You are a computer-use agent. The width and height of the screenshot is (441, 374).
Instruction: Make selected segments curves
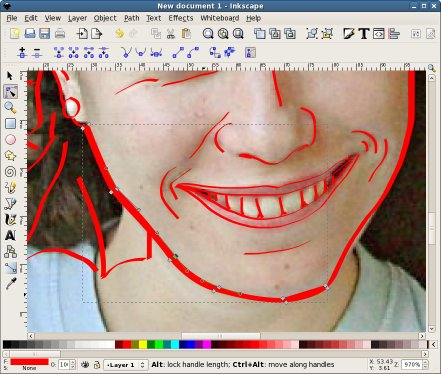[x=193, y=53]
